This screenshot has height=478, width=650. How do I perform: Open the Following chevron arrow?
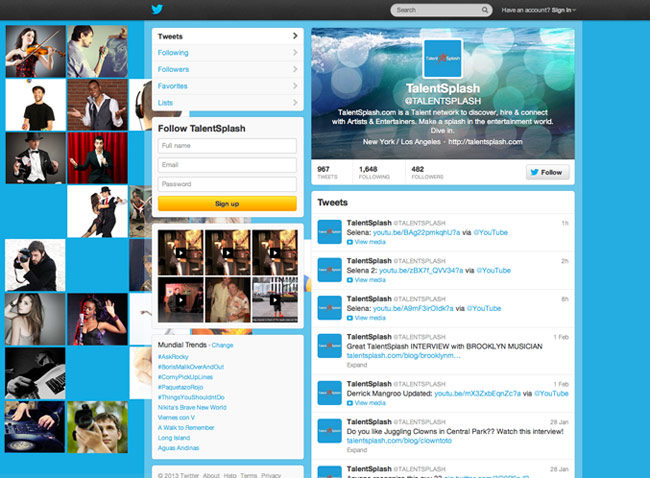pyautogui.click(x=295, y=53)
